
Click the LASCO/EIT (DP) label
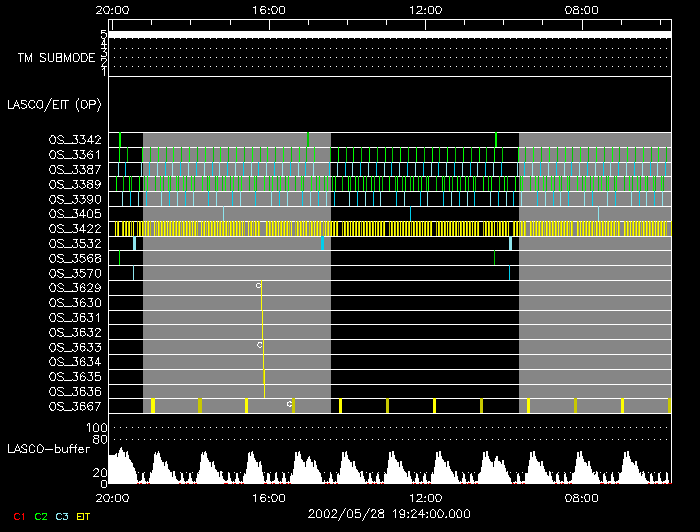click(52, 104)
